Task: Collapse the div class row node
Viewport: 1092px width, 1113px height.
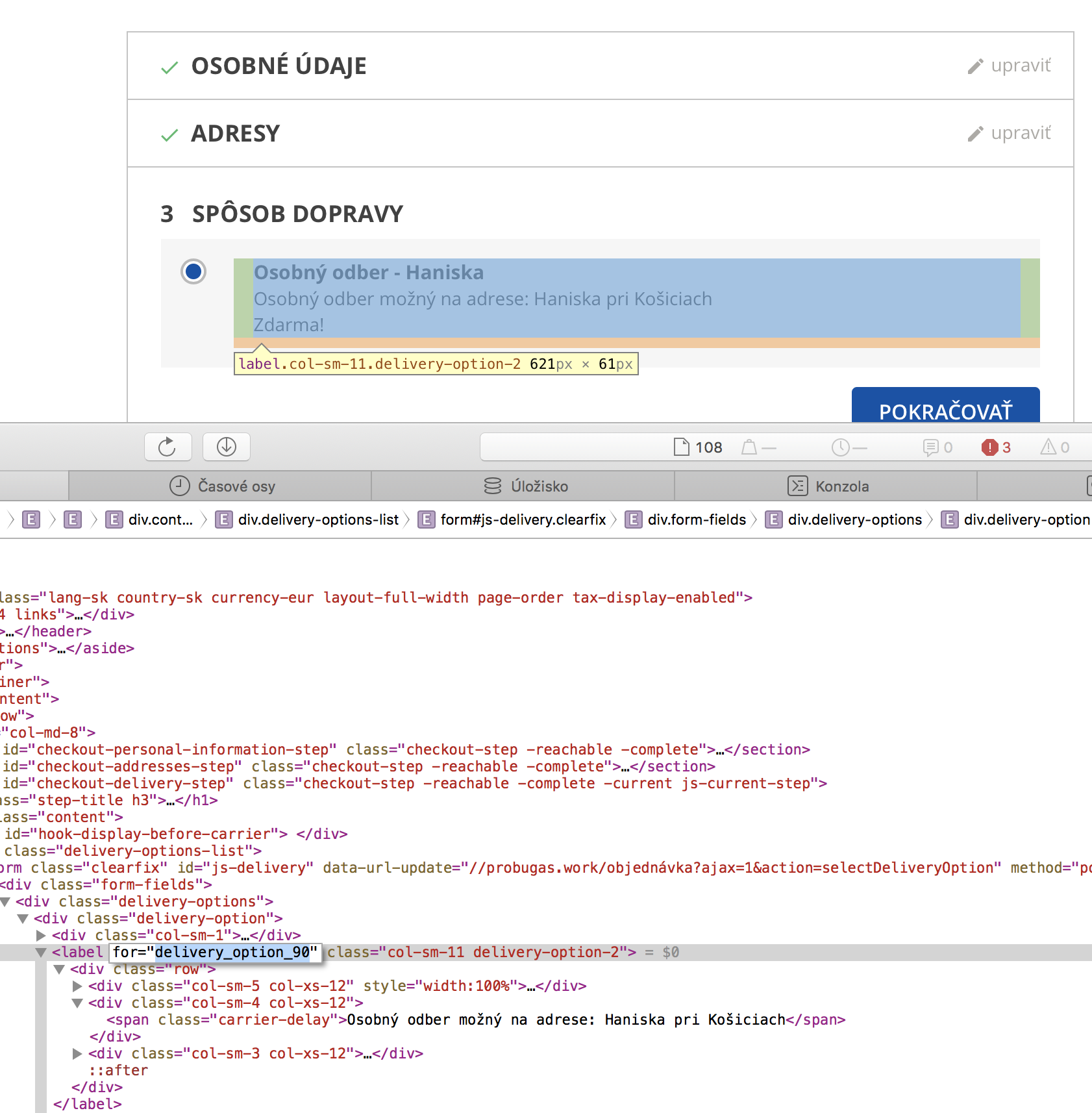Action: pyautogui.click(x=59, y=969)
